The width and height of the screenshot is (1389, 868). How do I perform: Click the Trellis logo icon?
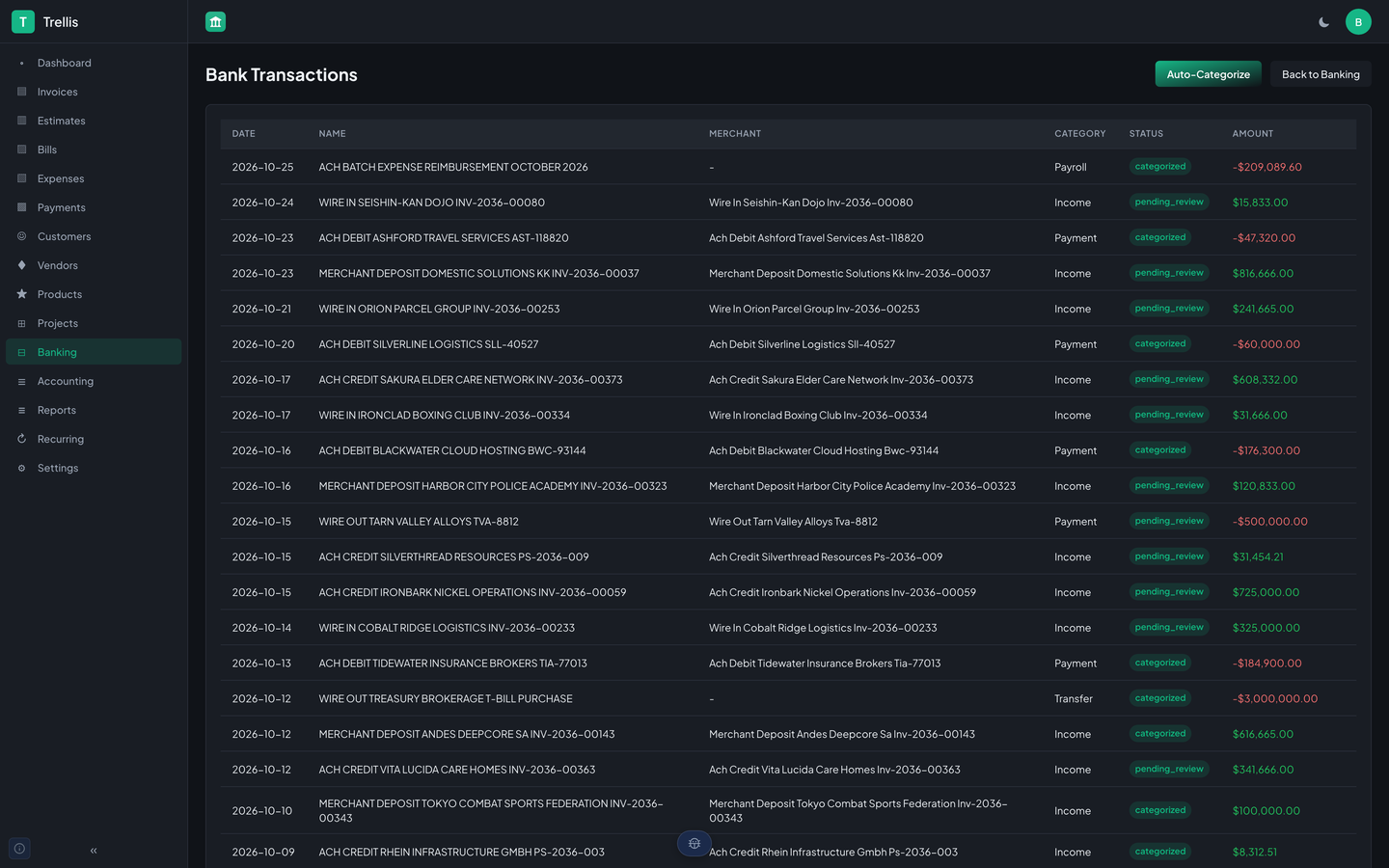(23, 21)
